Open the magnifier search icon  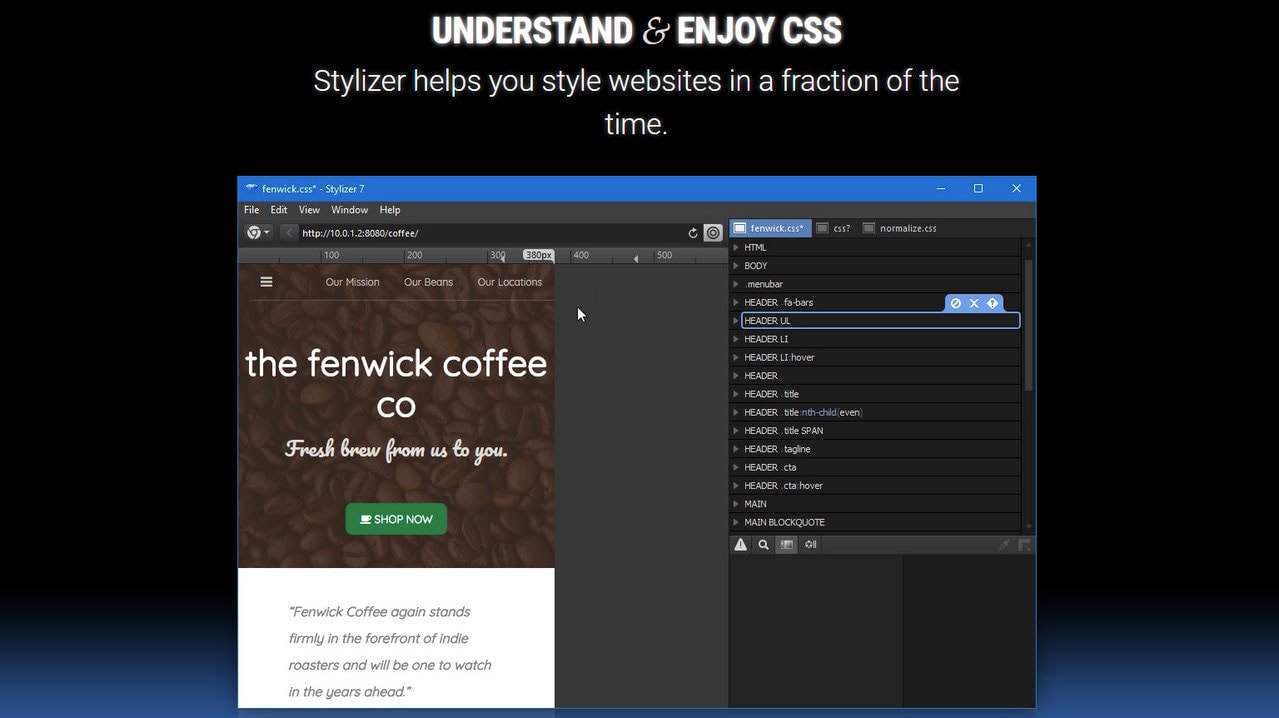[763, 545]
